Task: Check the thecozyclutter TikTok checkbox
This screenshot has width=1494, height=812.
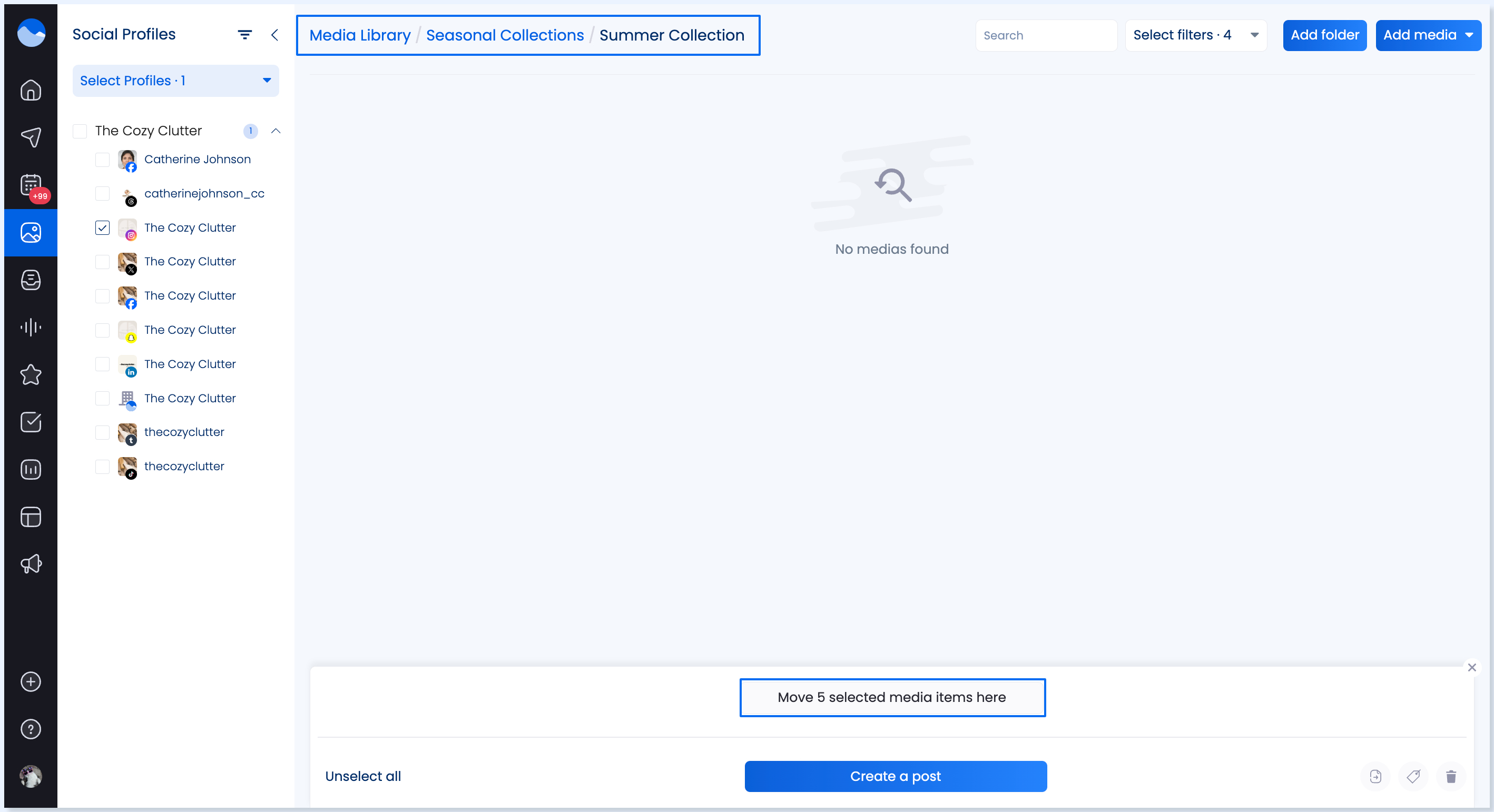Action: 102,467
